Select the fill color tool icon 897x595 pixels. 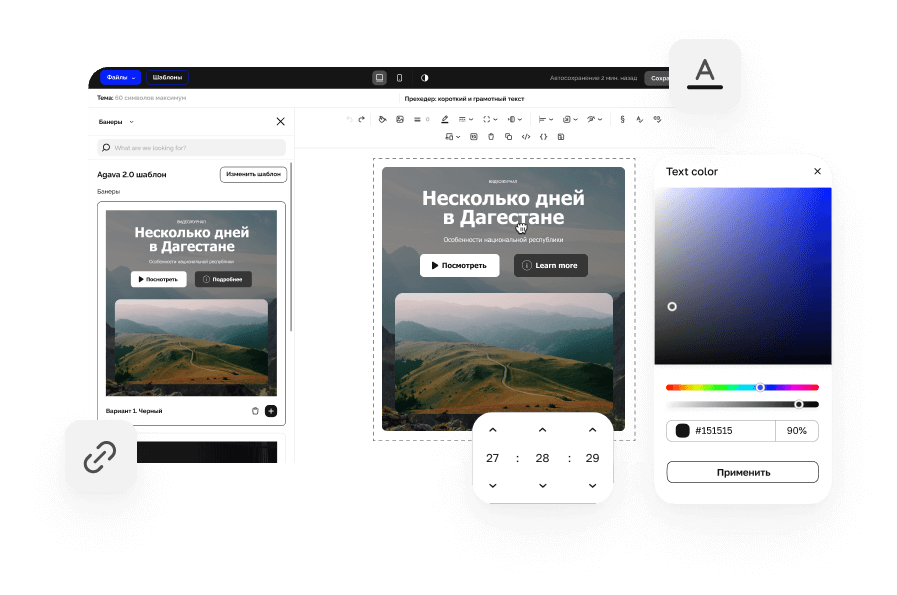coord(382,119)
